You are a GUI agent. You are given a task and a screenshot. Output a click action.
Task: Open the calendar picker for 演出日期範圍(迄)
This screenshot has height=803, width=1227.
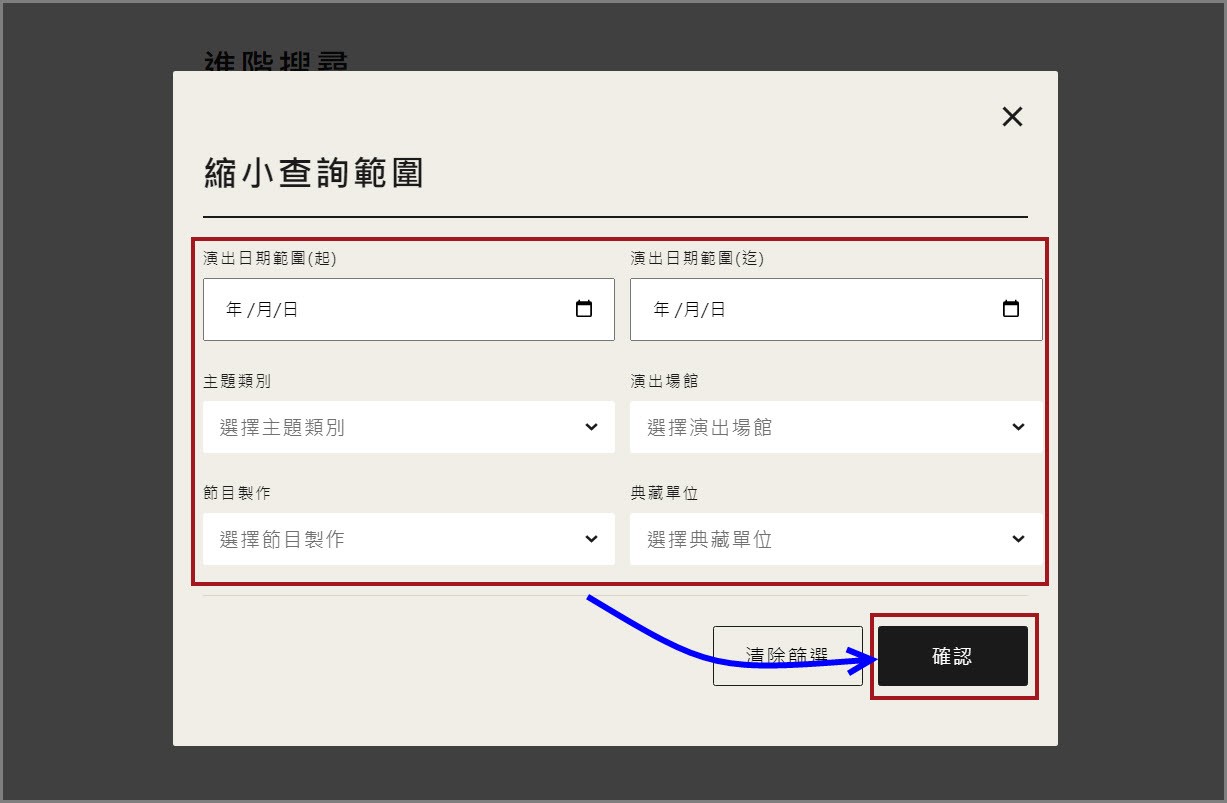(1012, 309)
